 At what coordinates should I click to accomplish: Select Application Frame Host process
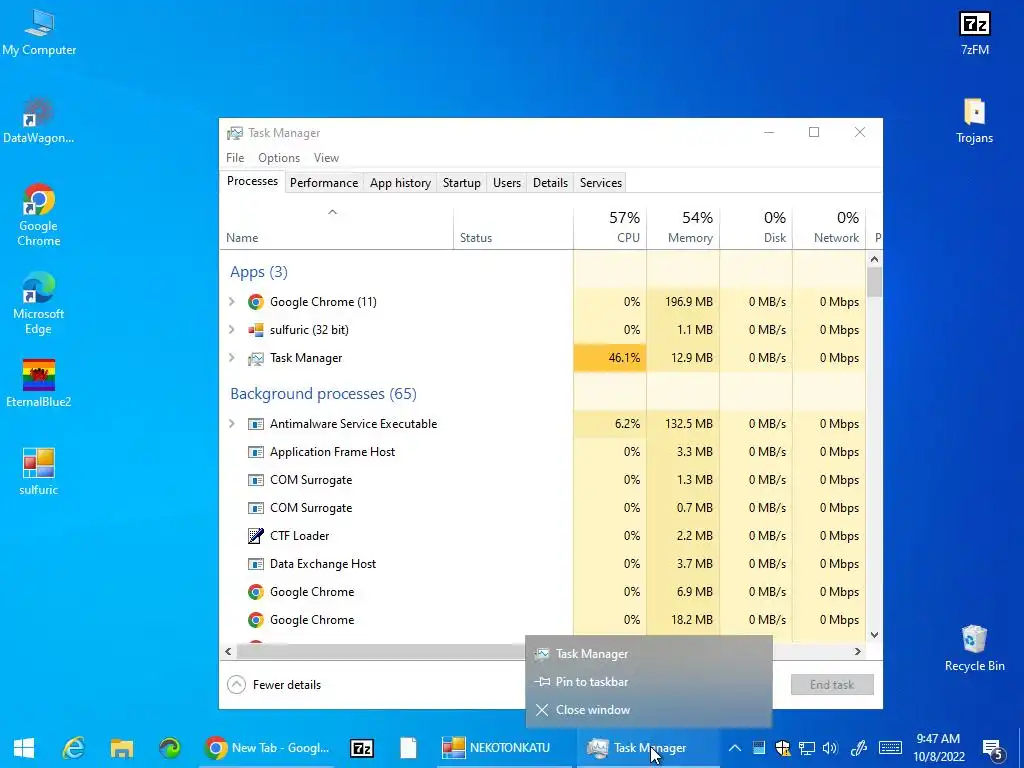click(543, 452)
